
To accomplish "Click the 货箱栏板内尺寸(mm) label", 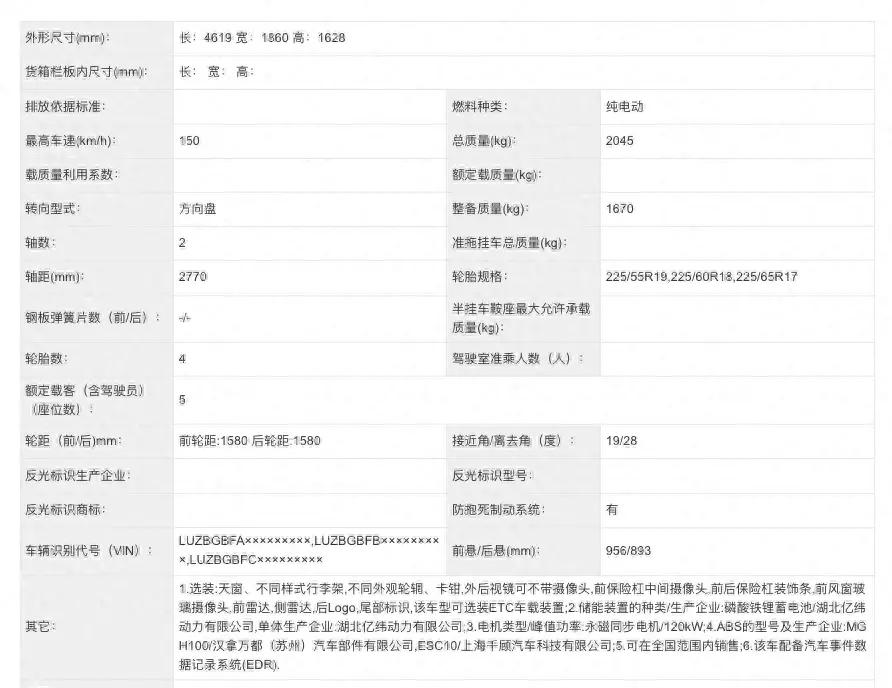I will 86,71.
